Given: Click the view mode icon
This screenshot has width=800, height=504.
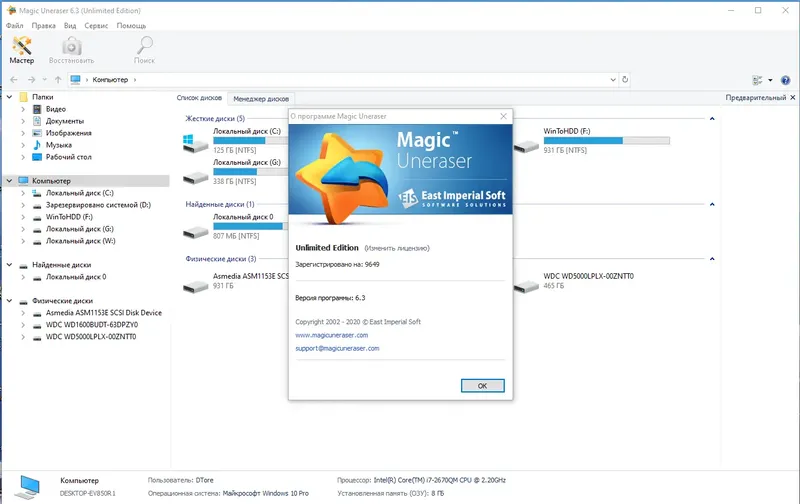Looking at the screenshot, I should click(x=758, y=80).
